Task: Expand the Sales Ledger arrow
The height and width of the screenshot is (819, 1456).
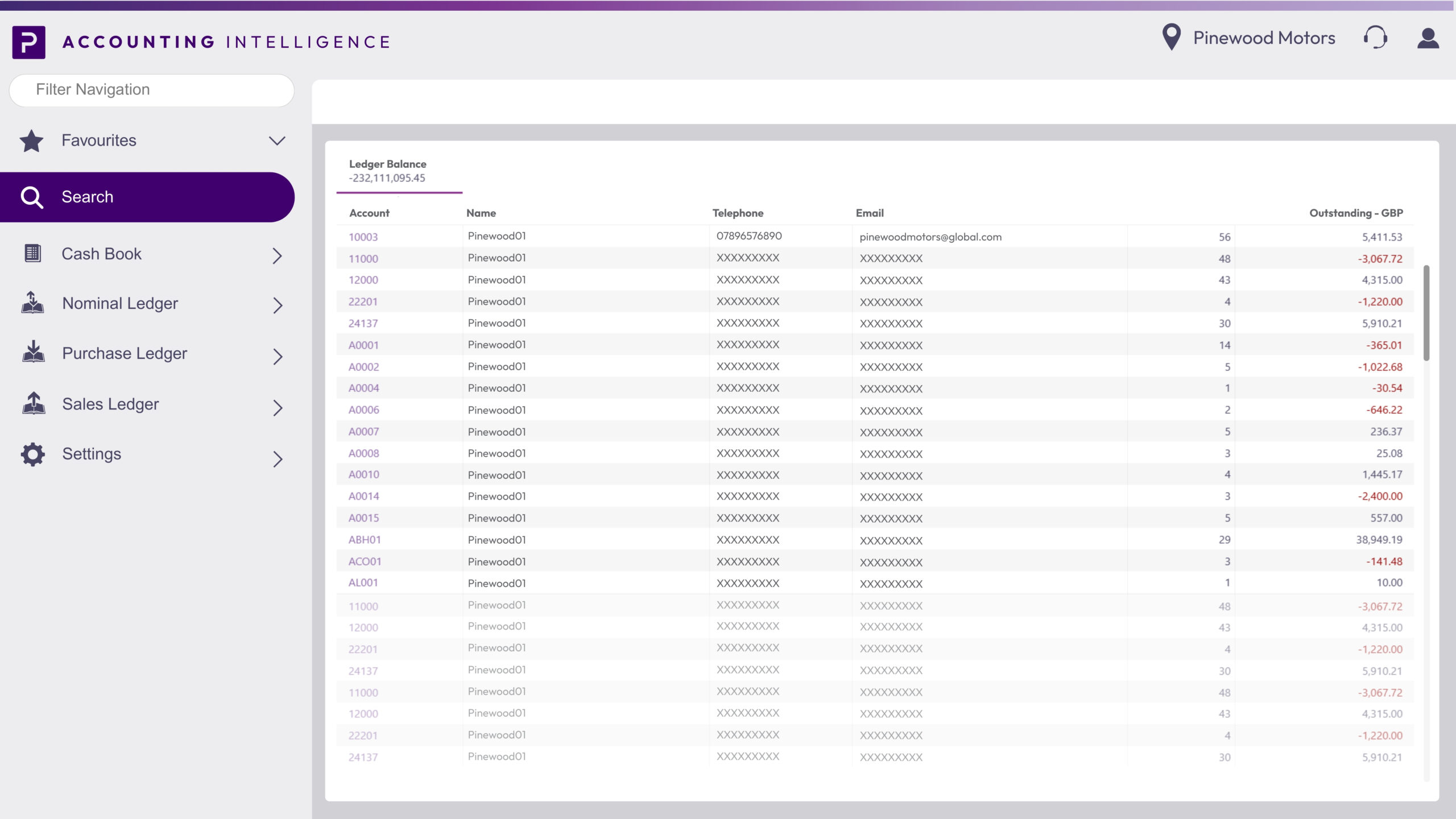Action: click(277, 408)
